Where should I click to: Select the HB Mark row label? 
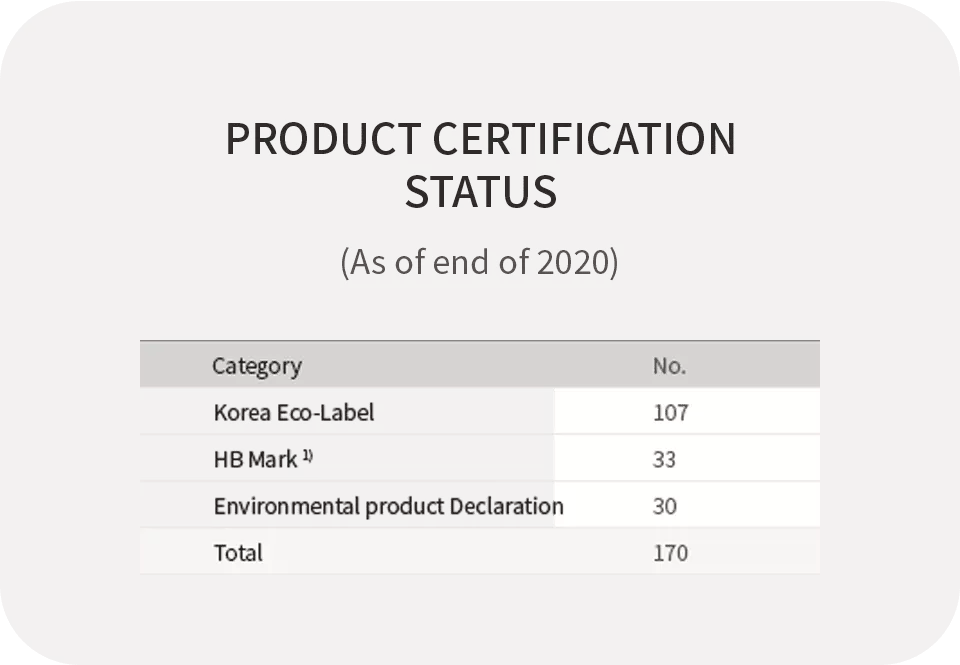(255, 459)
